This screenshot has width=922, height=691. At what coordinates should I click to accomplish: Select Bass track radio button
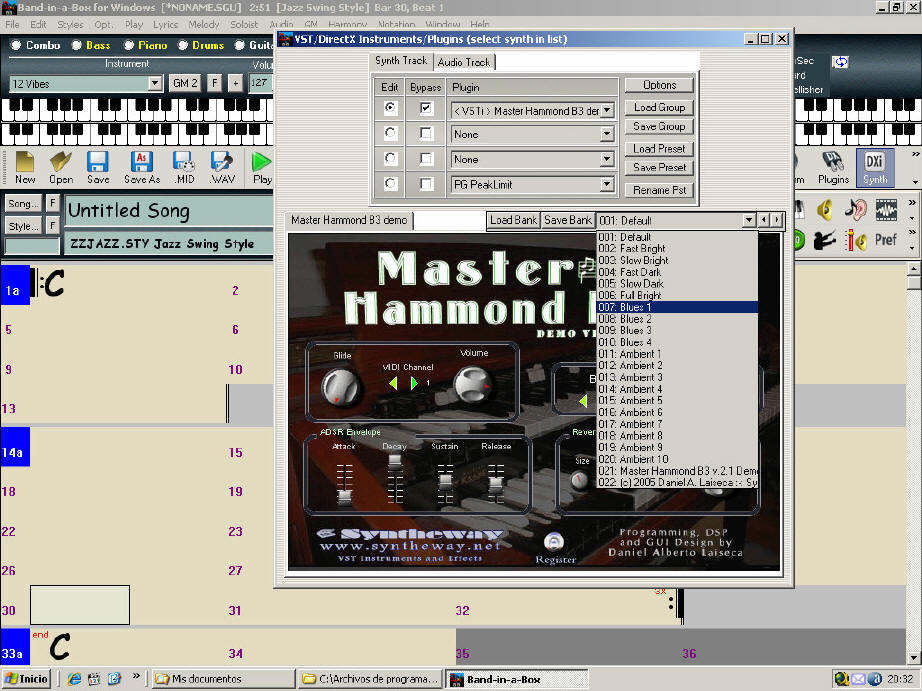click(x=76, y=45)
